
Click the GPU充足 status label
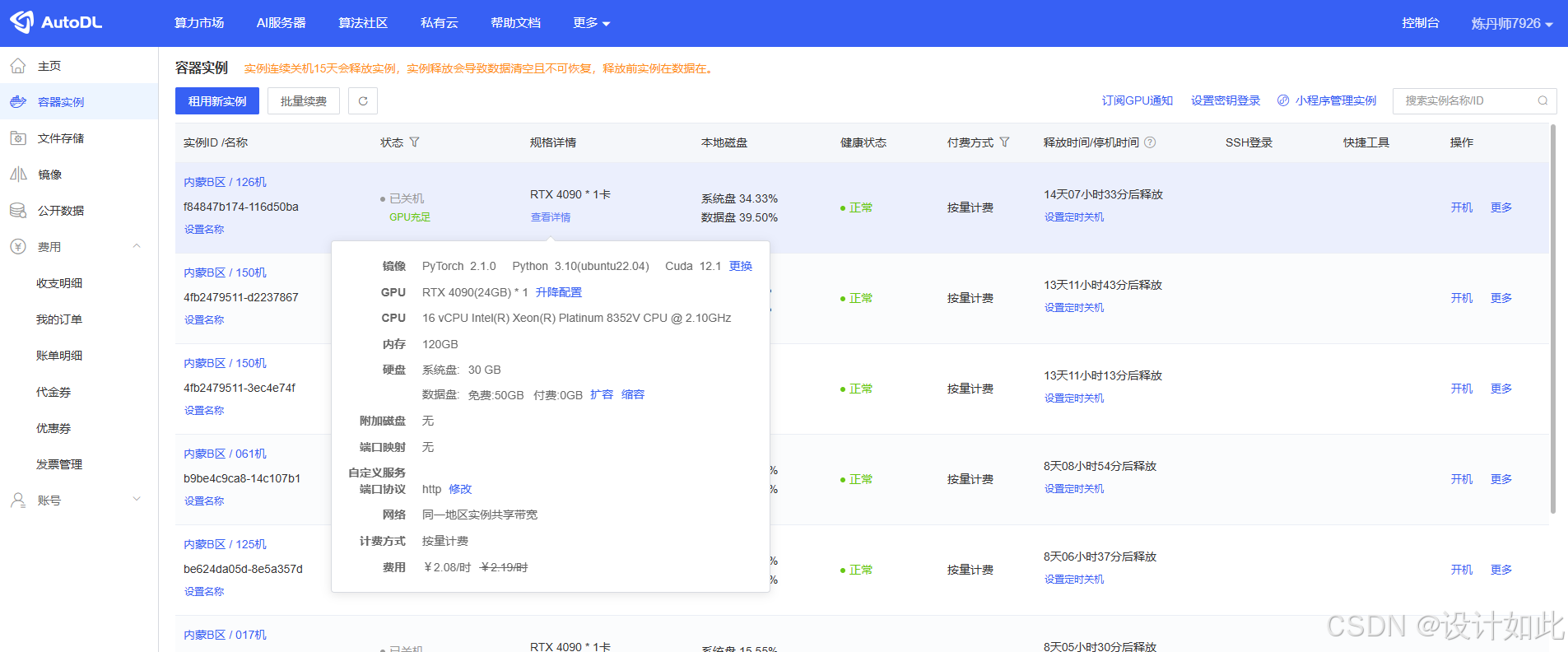(410, 217)
